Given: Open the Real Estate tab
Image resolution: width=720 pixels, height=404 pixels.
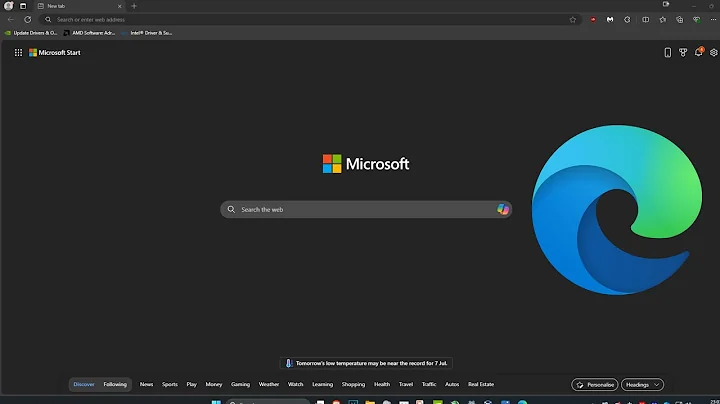Looking at the screenshot, I should pyautogui.click(x=481, y=384).
